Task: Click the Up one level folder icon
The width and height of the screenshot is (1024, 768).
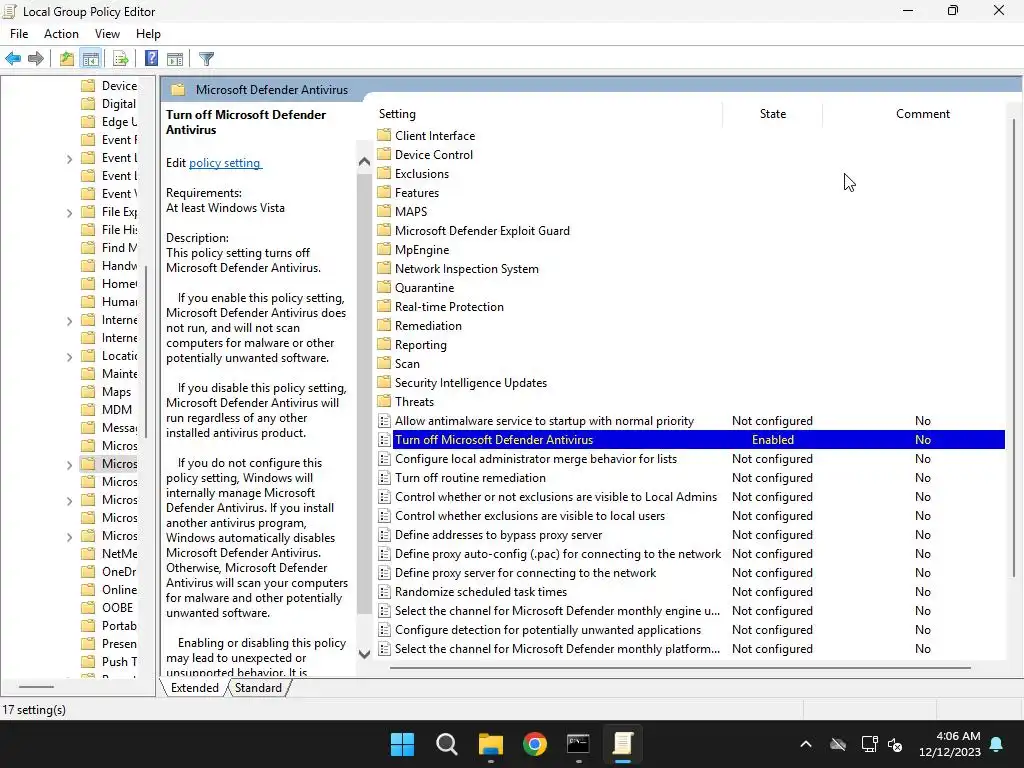Action: point(66,59)
